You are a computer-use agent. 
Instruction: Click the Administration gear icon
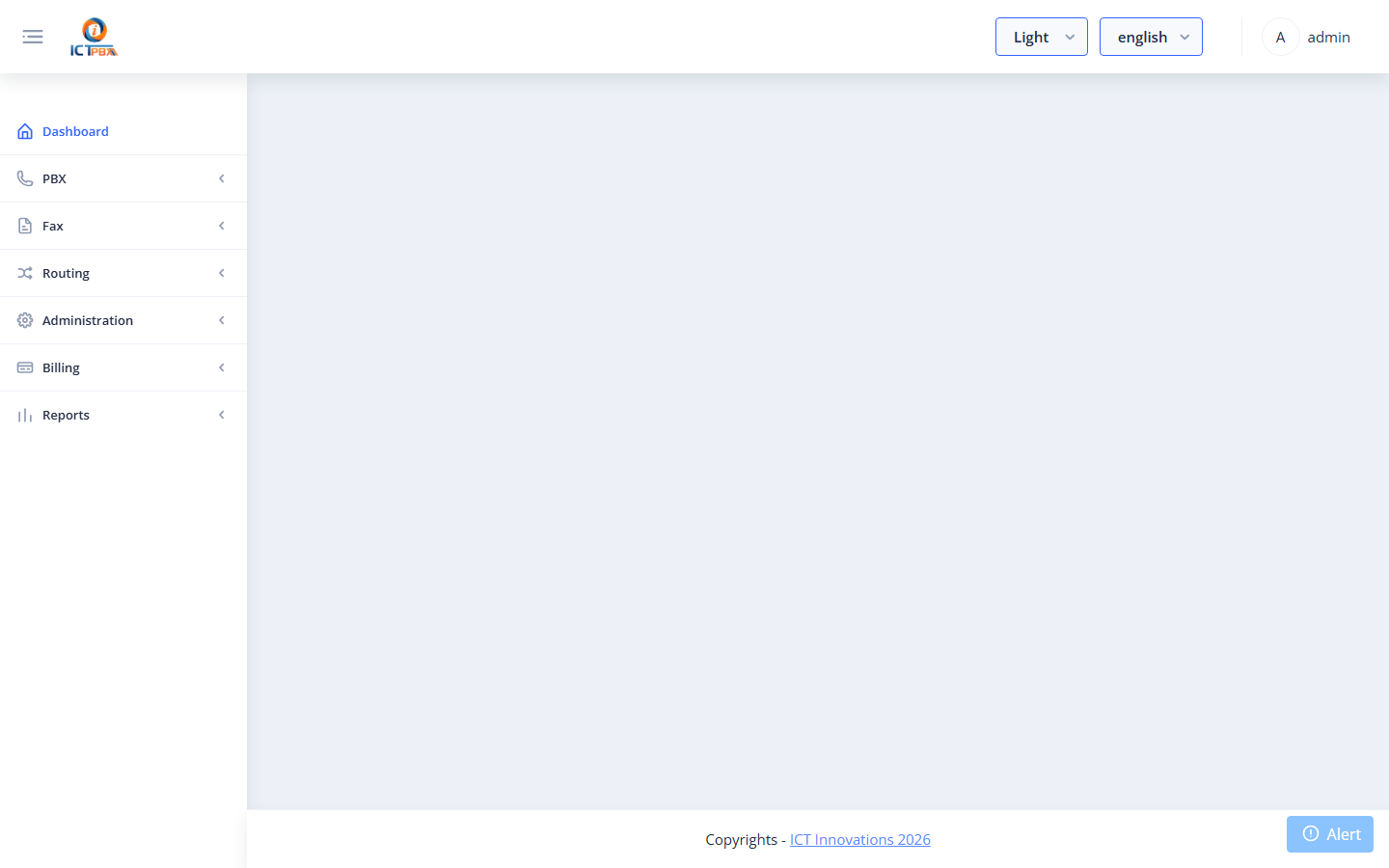pyautogui.click(x=25, y=320)
